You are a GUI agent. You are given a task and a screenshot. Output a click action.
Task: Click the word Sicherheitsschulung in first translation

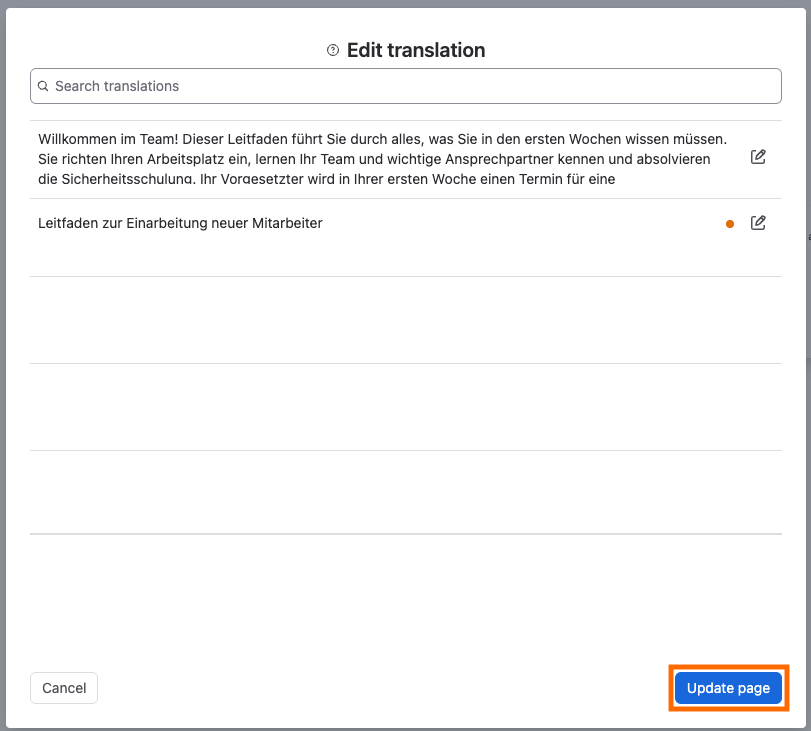(127, 180)
